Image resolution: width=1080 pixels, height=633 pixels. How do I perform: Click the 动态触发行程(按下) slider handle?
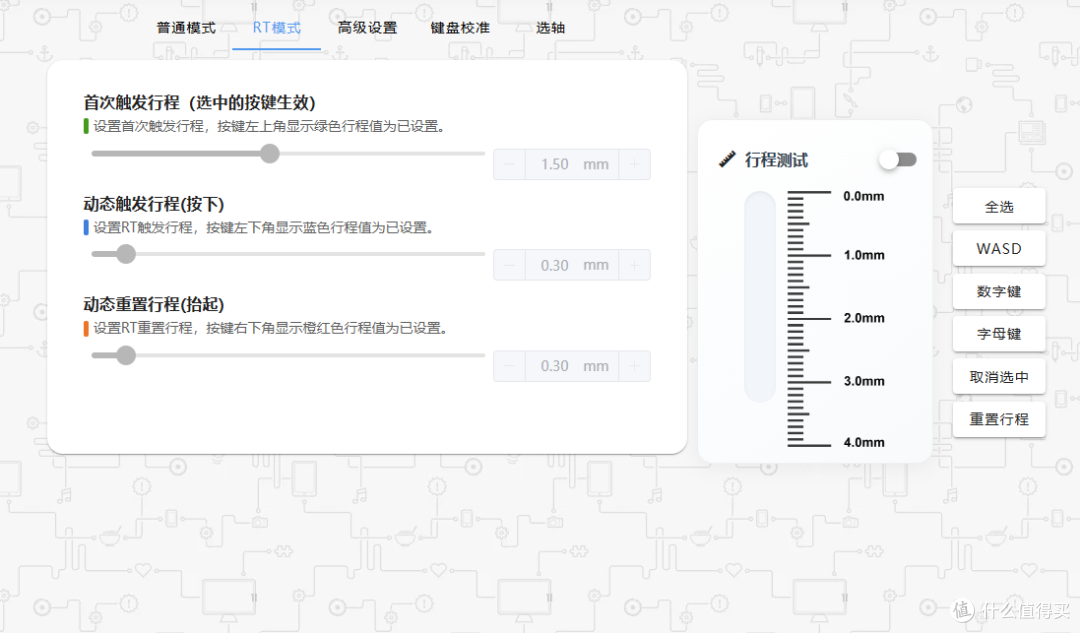[x=125, y=254]
